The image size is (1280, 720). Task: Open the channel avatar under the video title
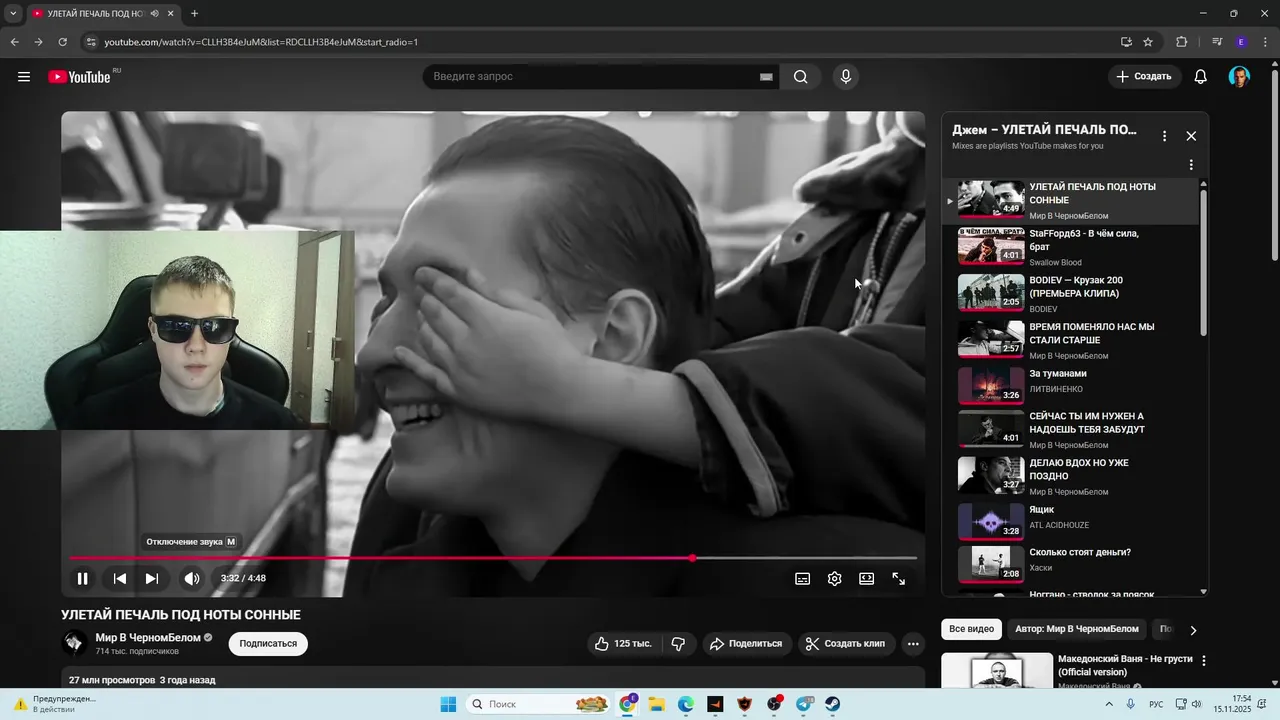pyautogui.click(x=74, y=643)
